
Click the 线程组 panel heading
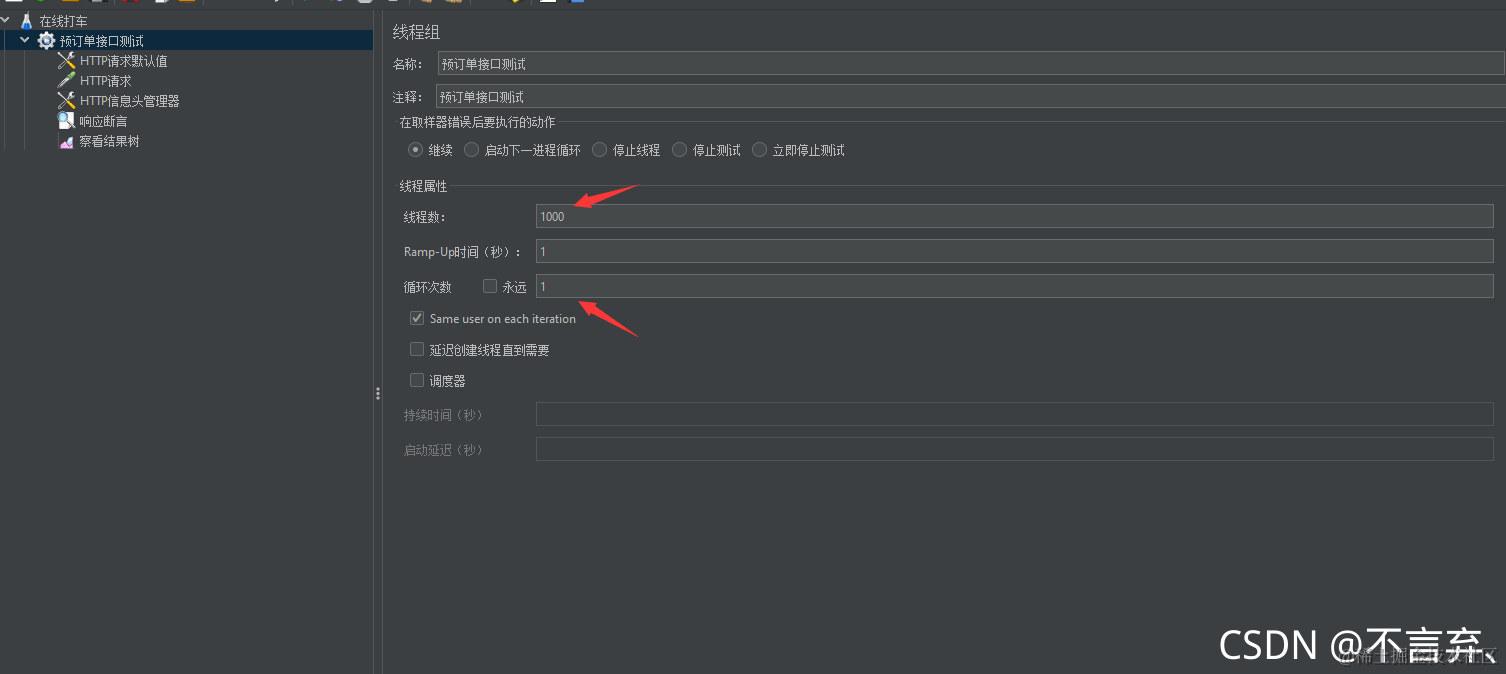[416, 33]
